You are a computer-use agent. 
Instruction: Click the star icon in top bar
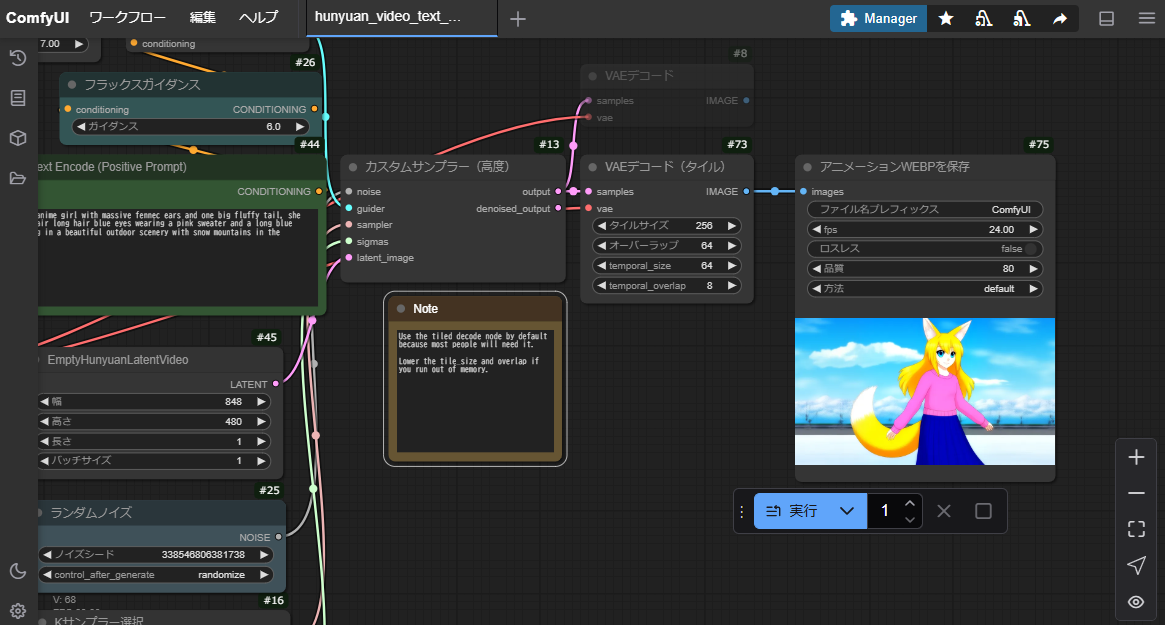[x=946, y=19]
